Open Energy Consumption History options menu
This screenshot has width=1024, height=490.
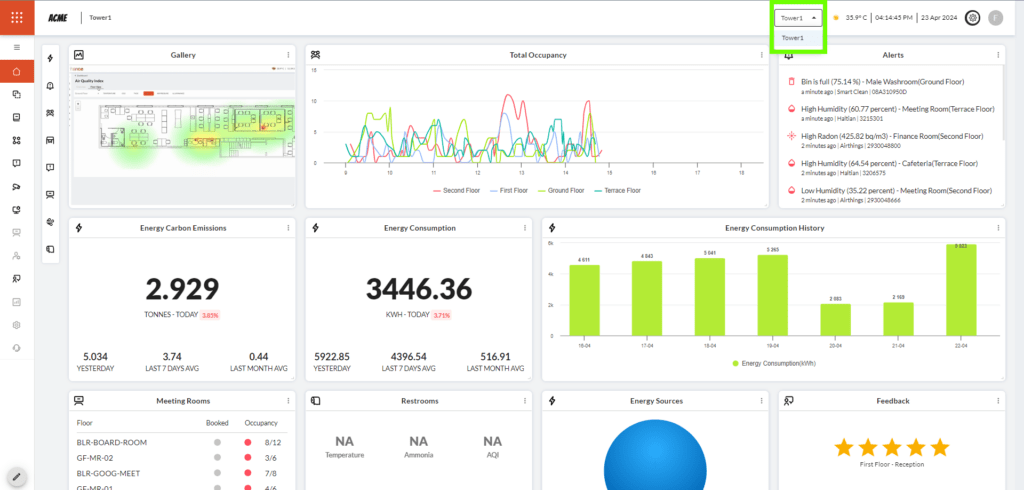pos(998,228)
